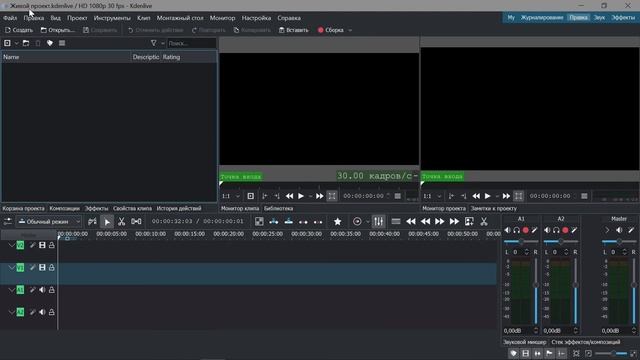The height and width of the screenshot is (360, 640).
Task: Select the razor (scissors) tool in timeline toolbar
Action: [x=121, y=222]
